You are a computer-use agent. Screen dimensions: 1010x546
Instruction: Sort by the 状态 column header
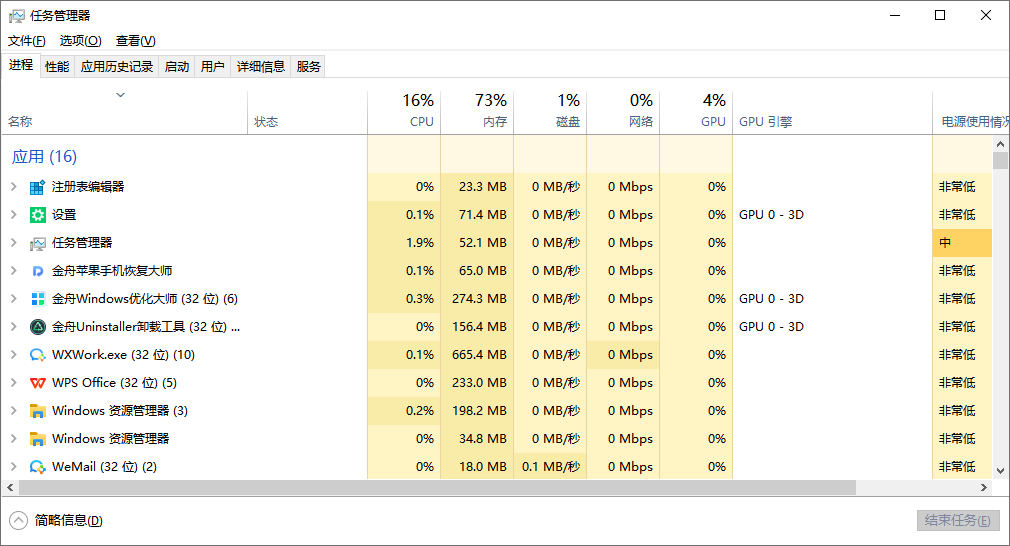[308, 111]
